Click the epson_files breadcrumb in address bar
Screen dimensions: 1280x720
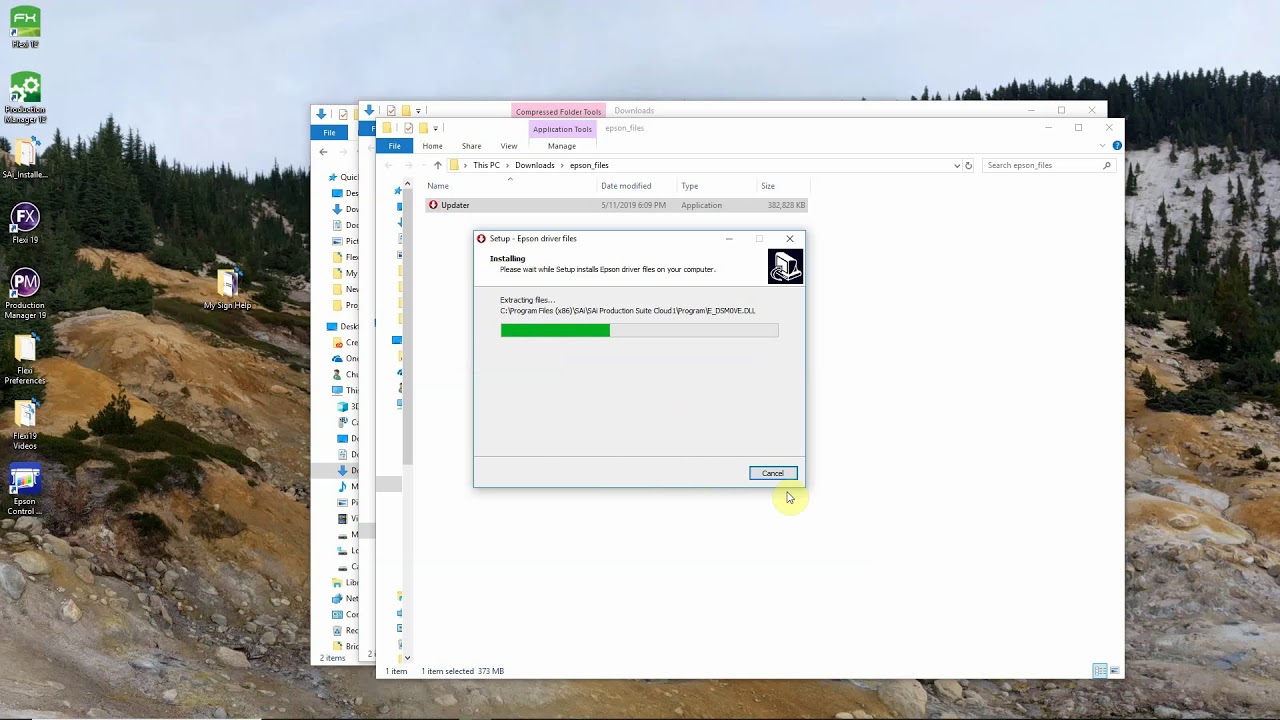589,165
